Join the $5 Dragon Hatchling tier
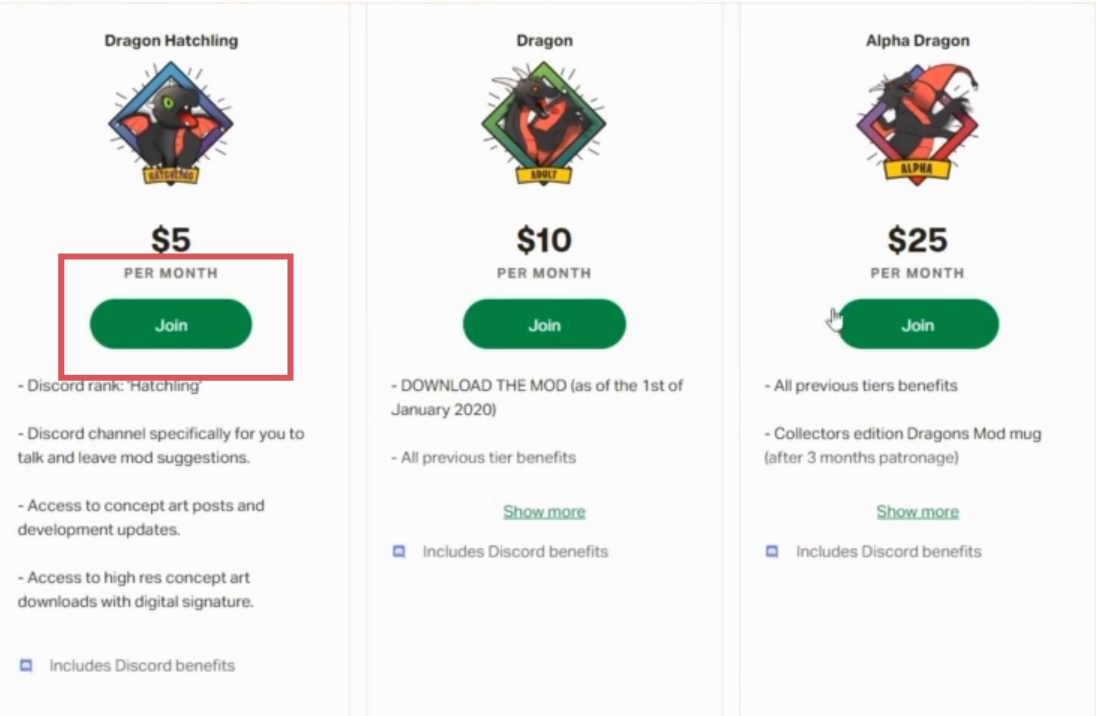Screen dimensions: 1096x716 [x=171, y=324]
